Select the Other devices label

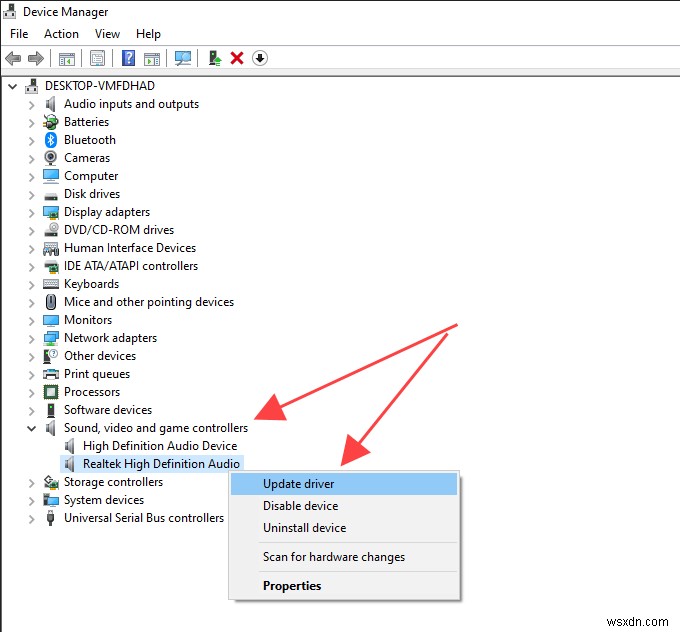(100, 356)
